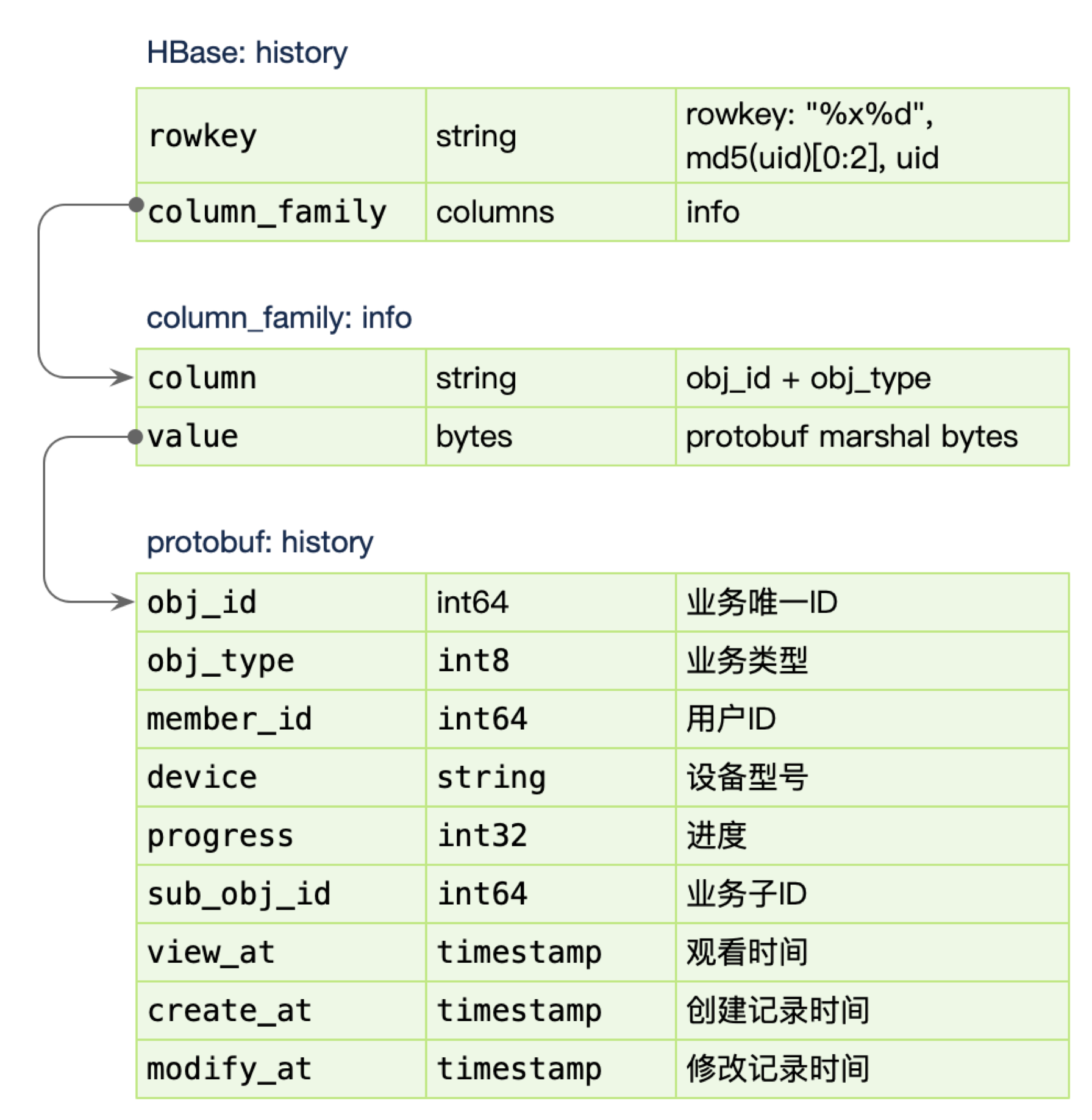Select the view_at timestamp type cell
1092x1120 pixels.
point(551,952)
